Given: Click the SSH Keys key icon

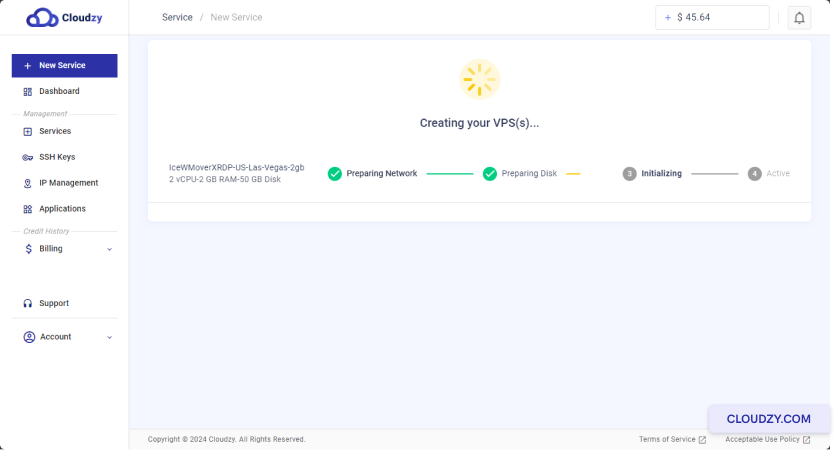Looking at the screenshot, I should 28,157.
